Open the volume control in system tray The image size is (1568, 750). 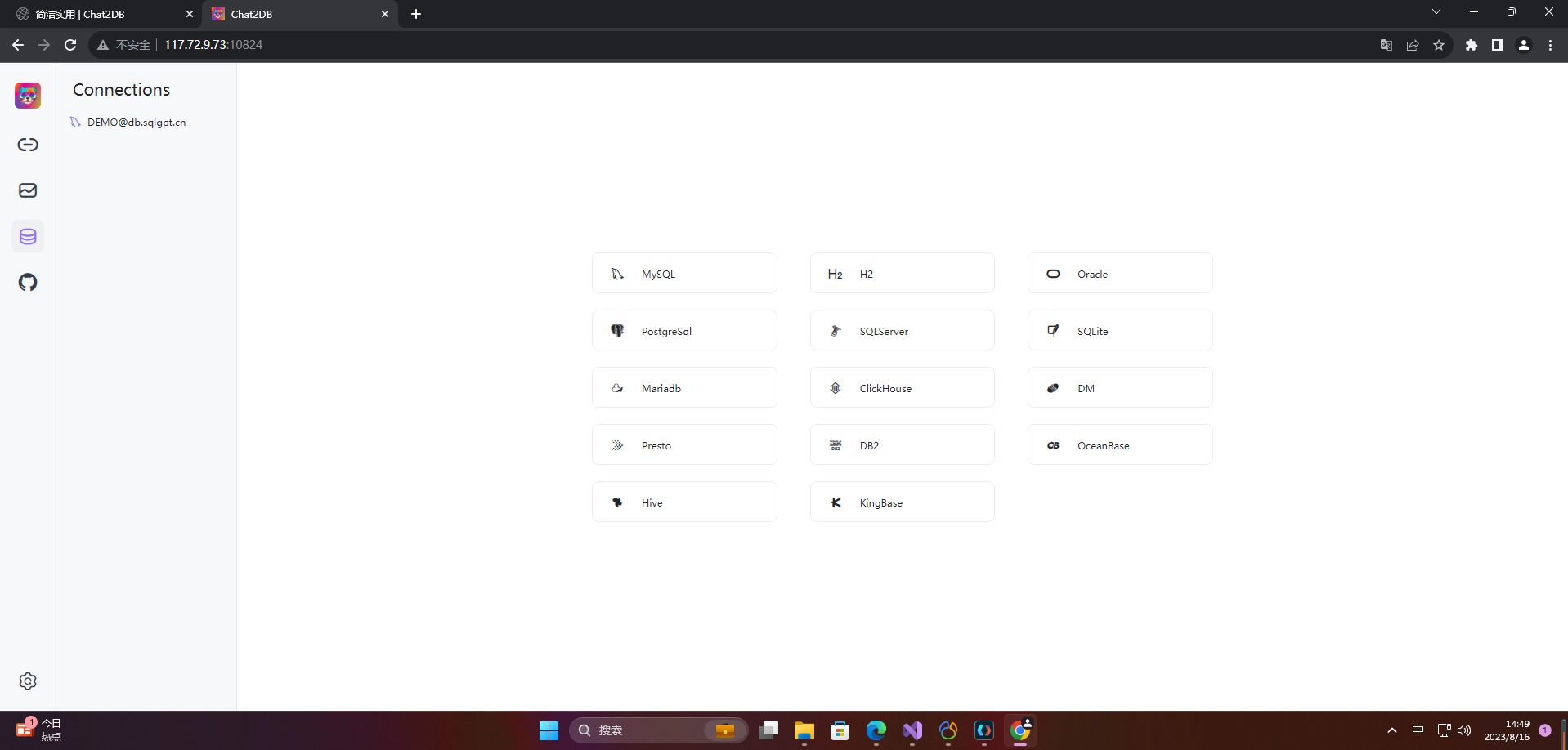pyautogui.click(x=1464, y=730)
